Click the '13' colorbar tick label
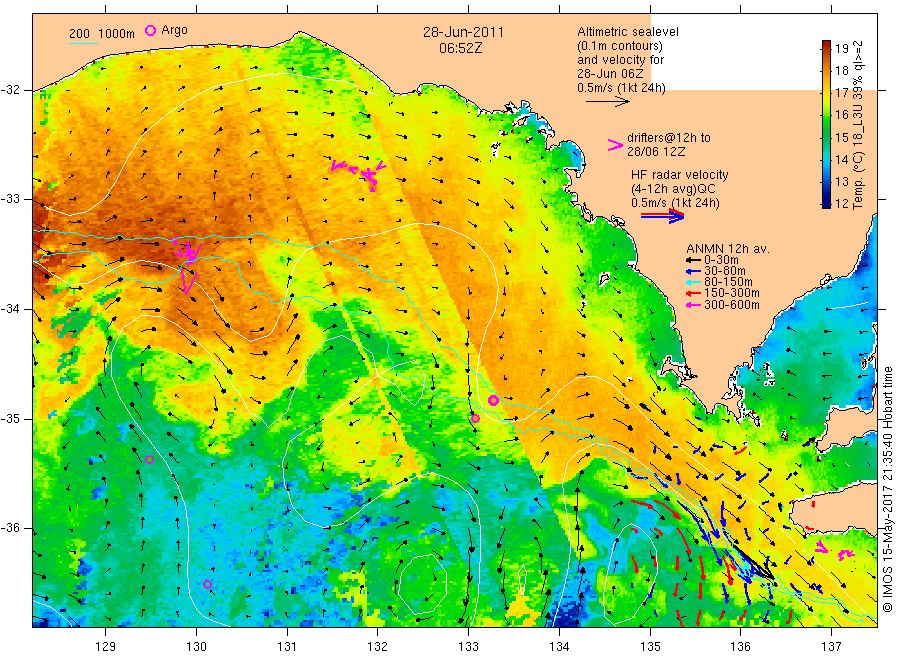Image resolution: width=900 pixels, height=660 pixels. 842,181
